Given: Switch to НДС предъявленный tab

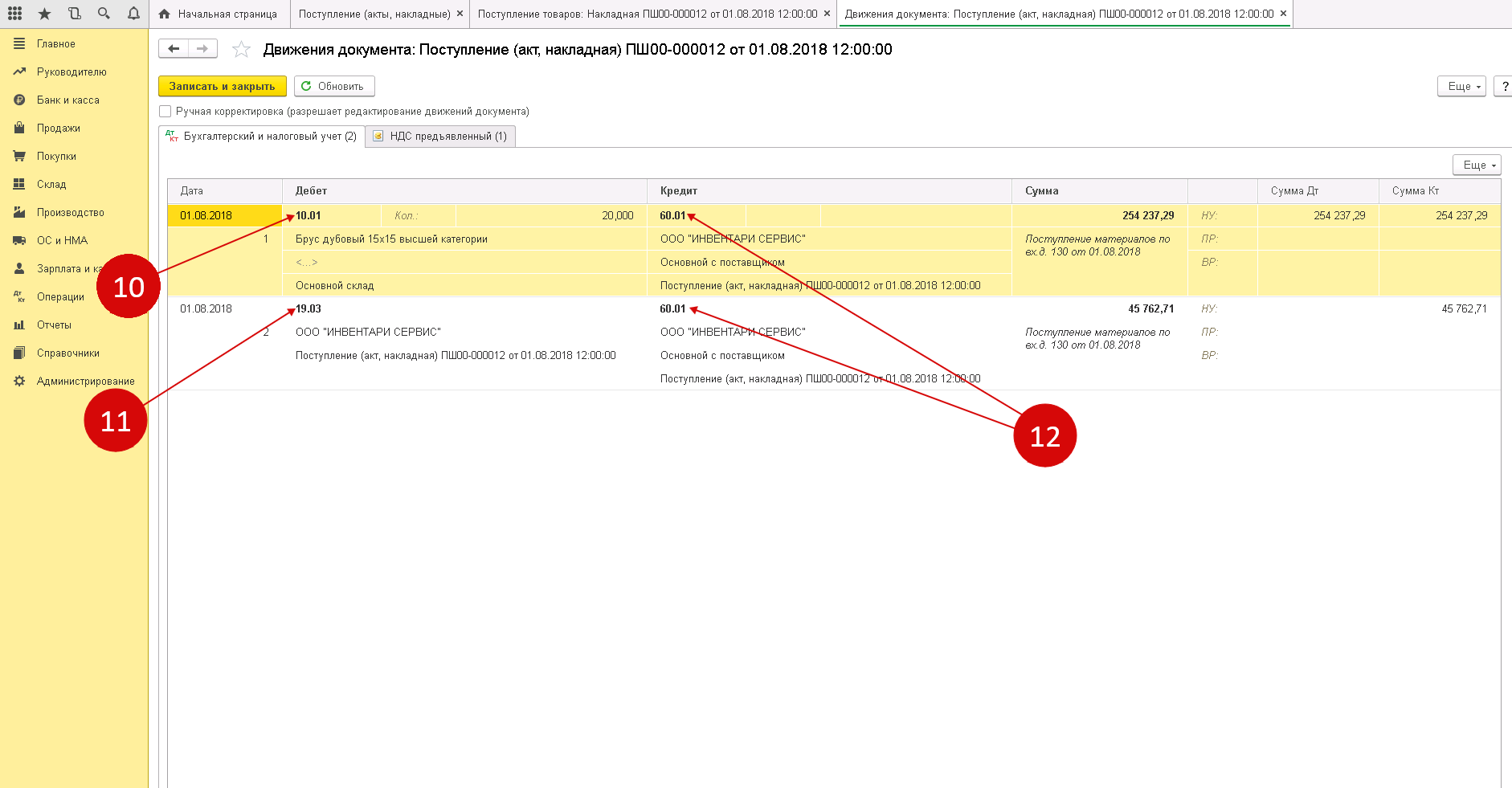Looking at the screenshot, I should (440, 137).
